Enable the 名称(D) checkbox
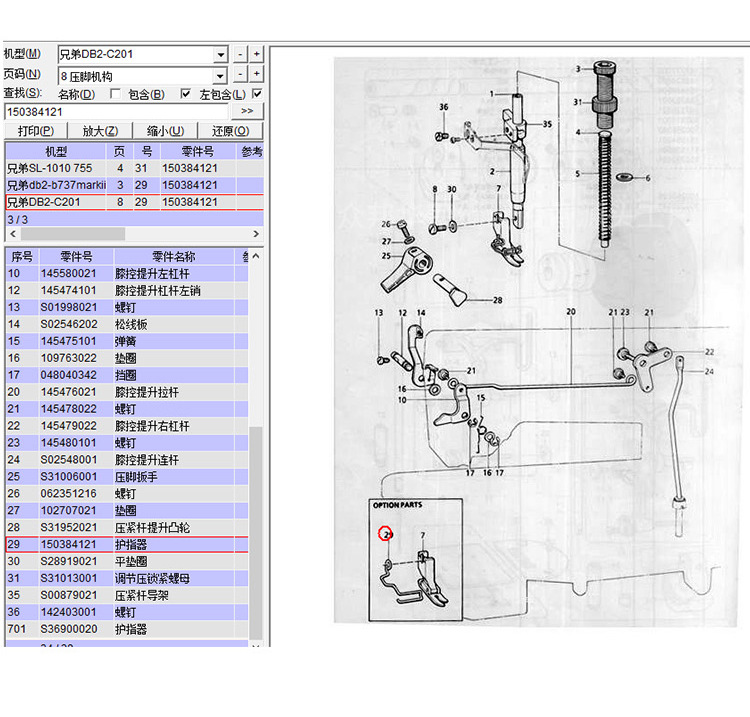 point(115,94)
